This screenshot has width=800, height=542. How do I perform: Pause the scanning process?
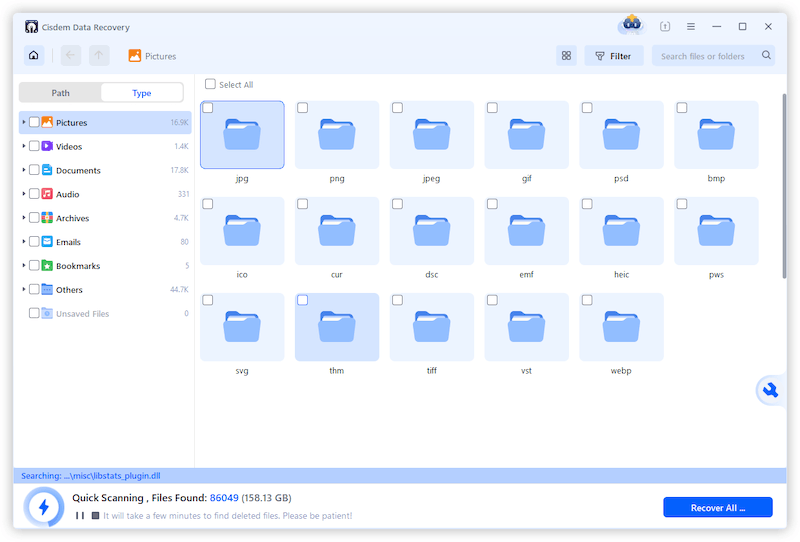pos(80,515)
